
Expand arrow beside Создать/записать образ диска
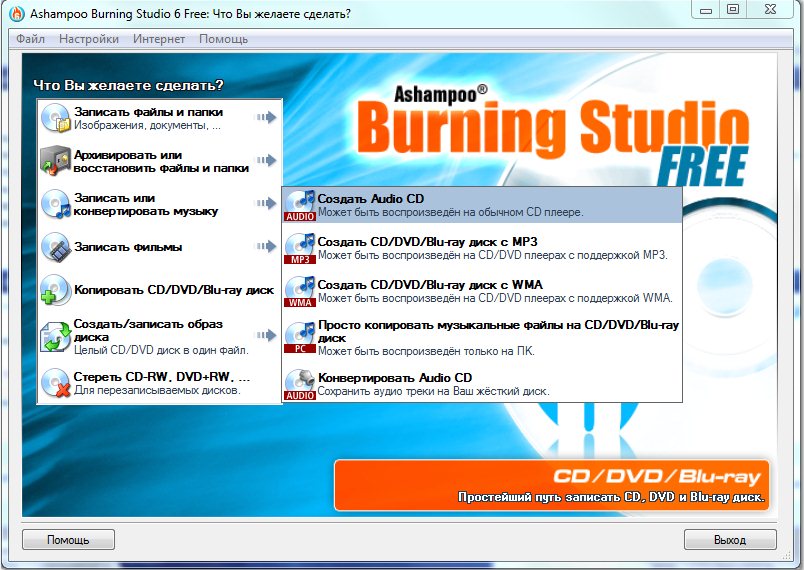[266, 336]
